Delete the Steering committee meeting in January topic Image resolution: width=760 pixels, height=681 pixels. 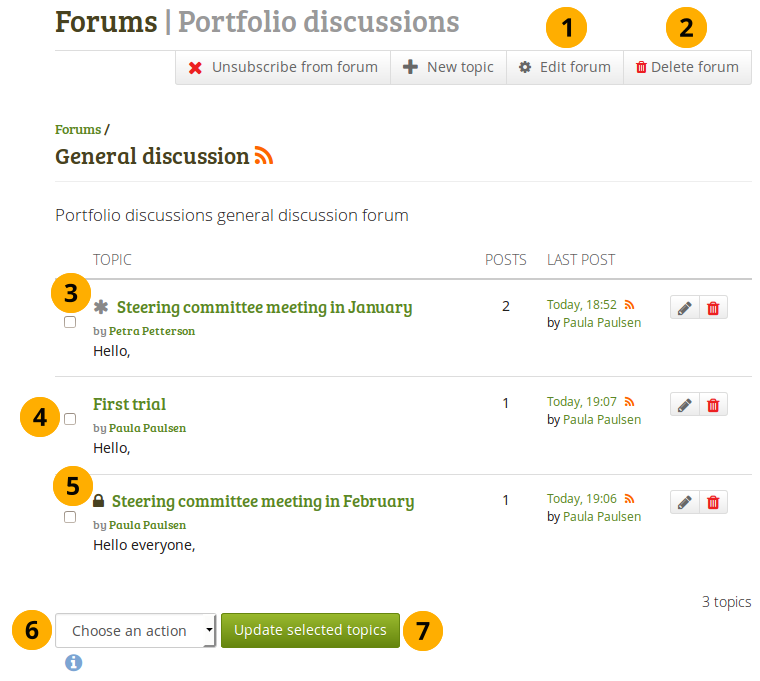pos(713,308)
